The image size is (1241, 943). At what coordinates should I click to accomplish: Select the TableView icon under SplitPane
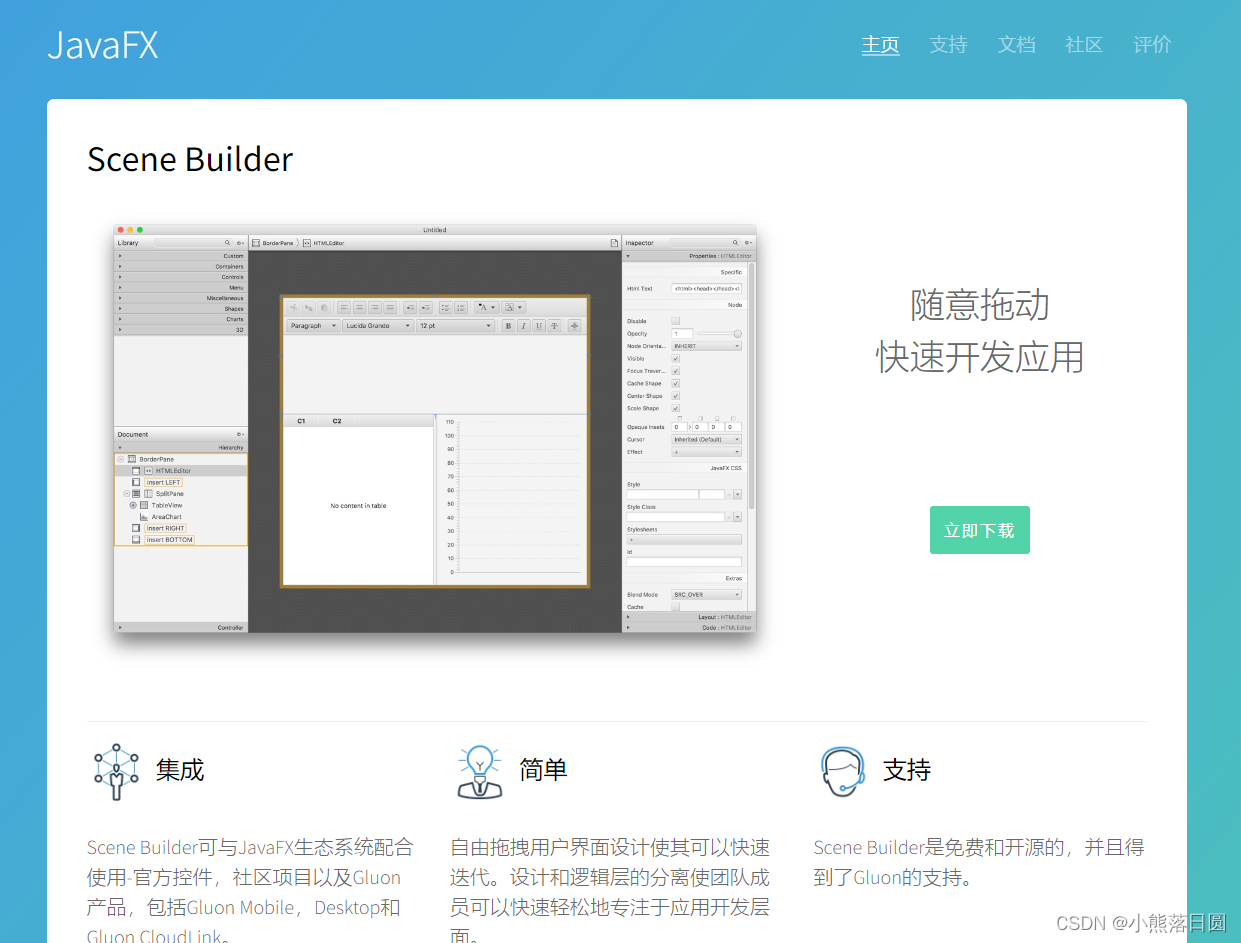pyautogui.click(x=144, y=505)
